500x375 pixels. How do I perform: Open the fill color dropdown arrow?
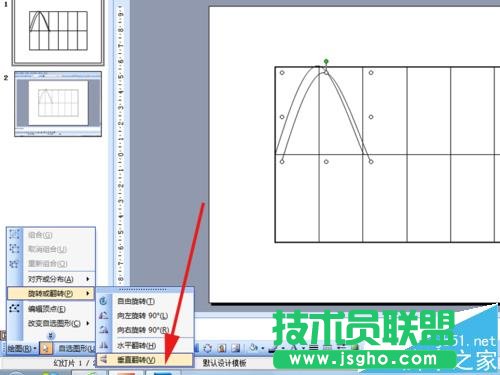click(263, 348)
